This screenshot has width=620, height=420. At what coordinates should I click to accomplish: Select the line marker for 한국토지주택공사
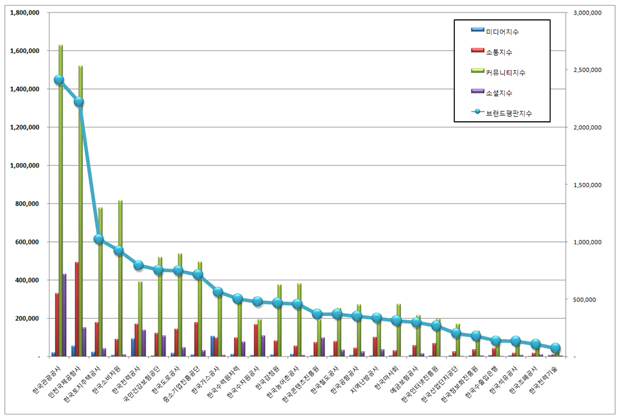[98, 239]
